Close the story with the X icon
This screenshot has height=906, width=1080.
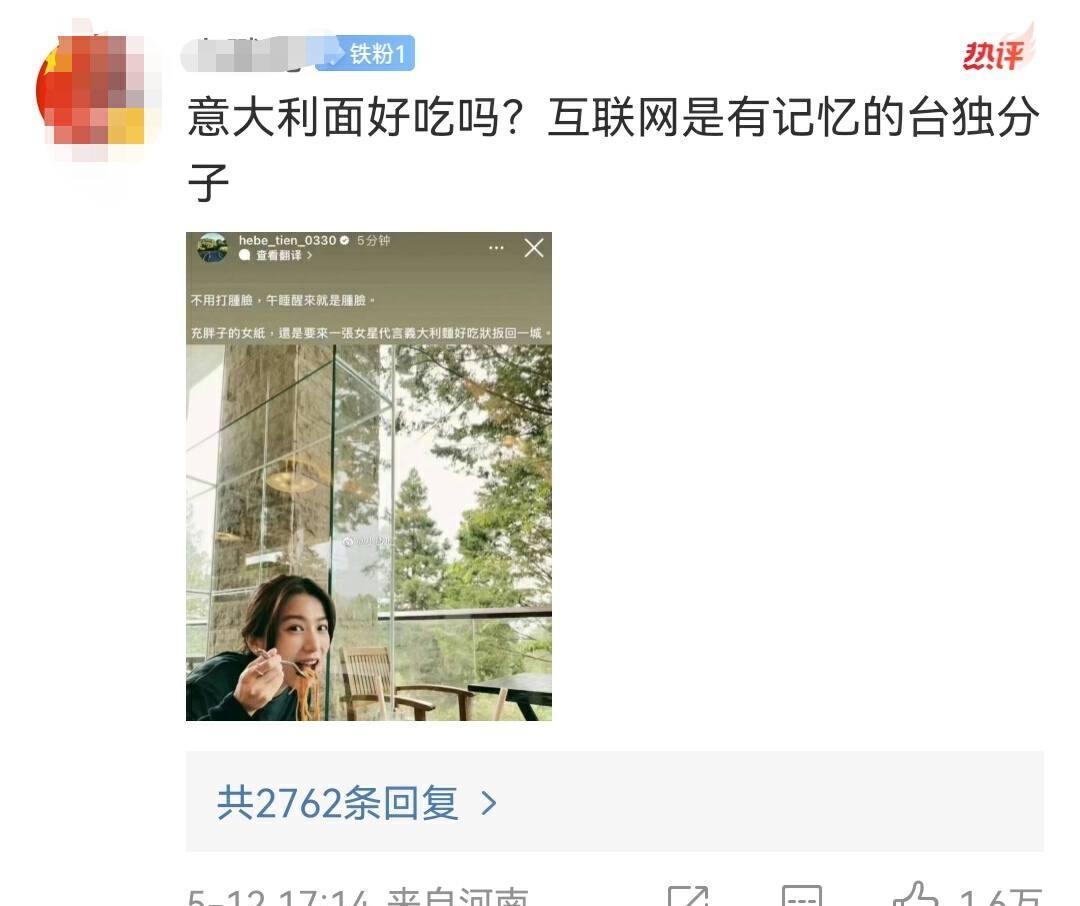[x=534, y=248]
